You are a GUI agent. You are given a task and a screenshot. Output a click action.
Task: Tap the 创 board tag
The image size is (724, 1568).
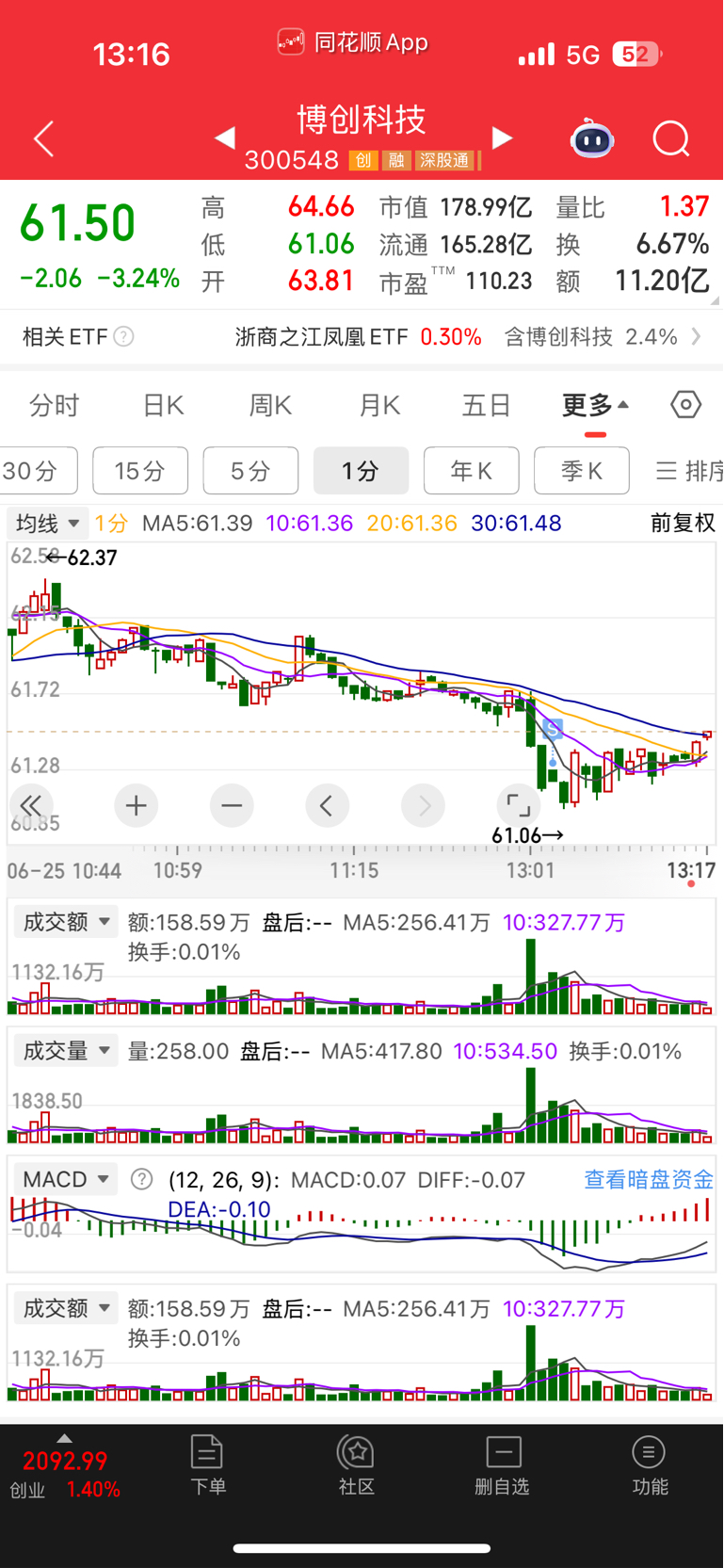[x=363, y=160]
